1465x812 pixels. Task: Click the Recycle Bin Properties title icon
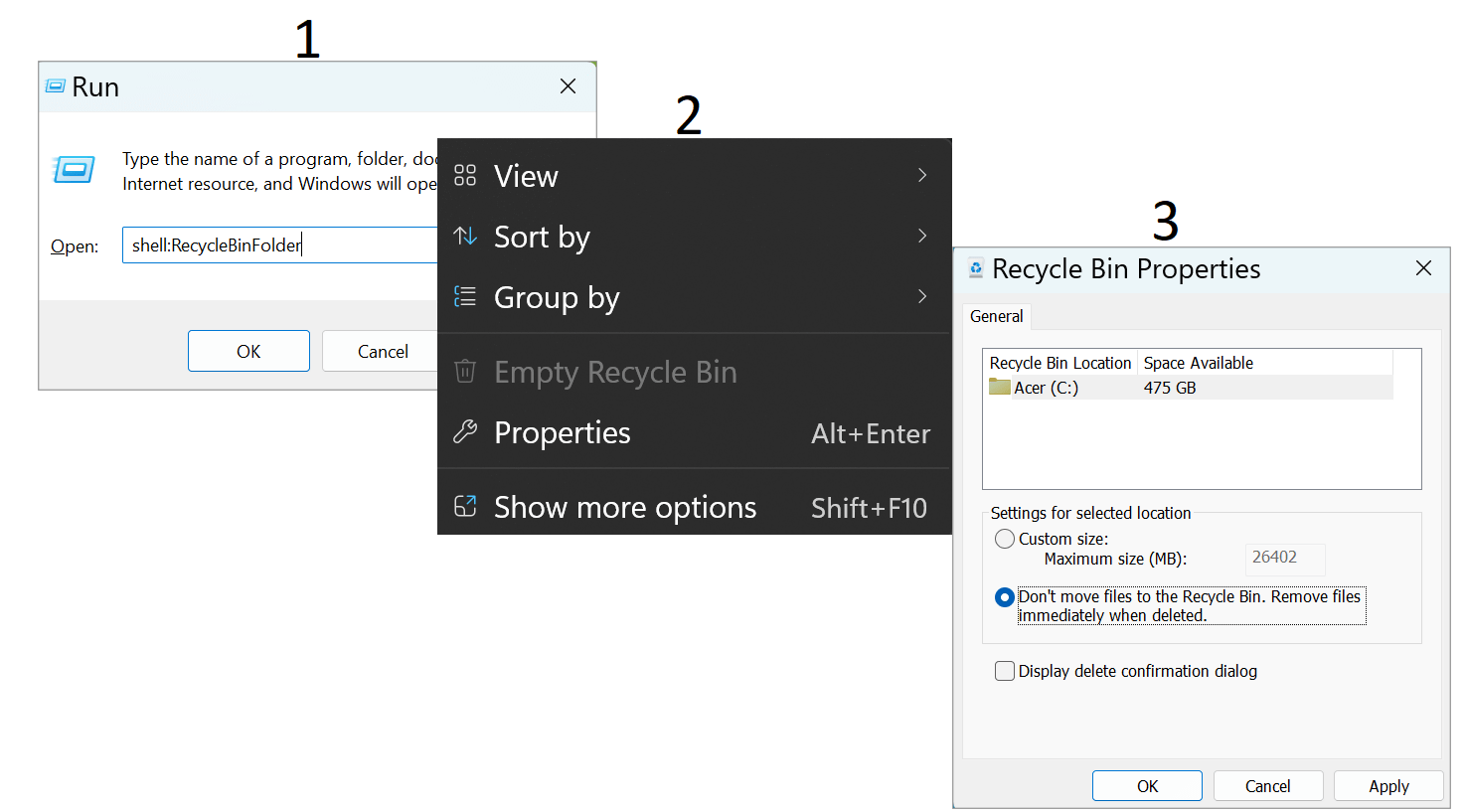click(976, 269)
